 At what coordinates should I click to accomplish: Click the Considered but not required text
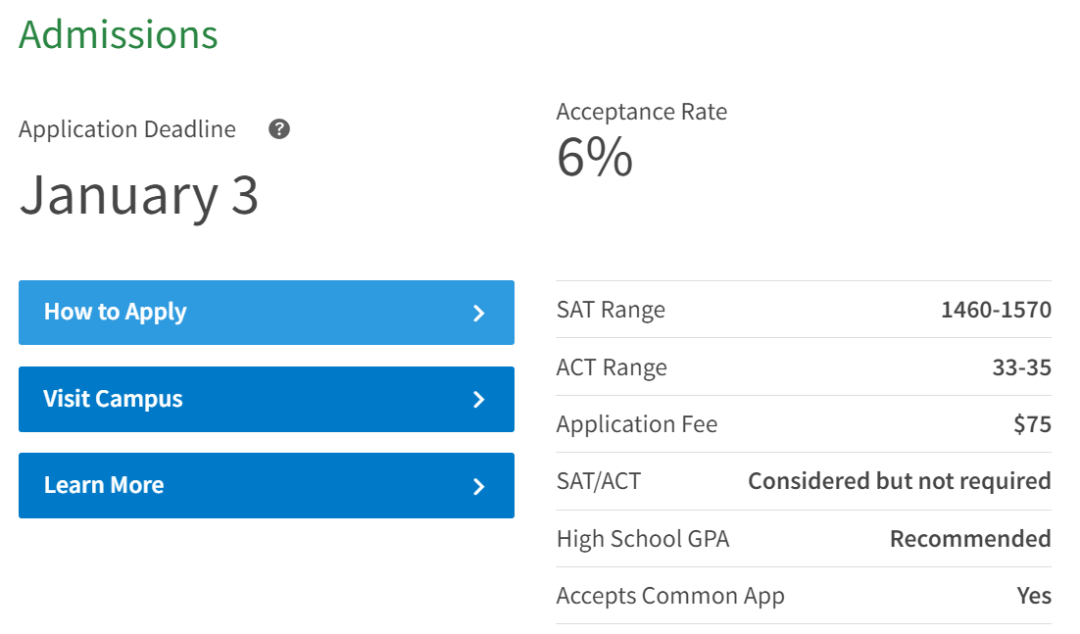tap(900, 481)
